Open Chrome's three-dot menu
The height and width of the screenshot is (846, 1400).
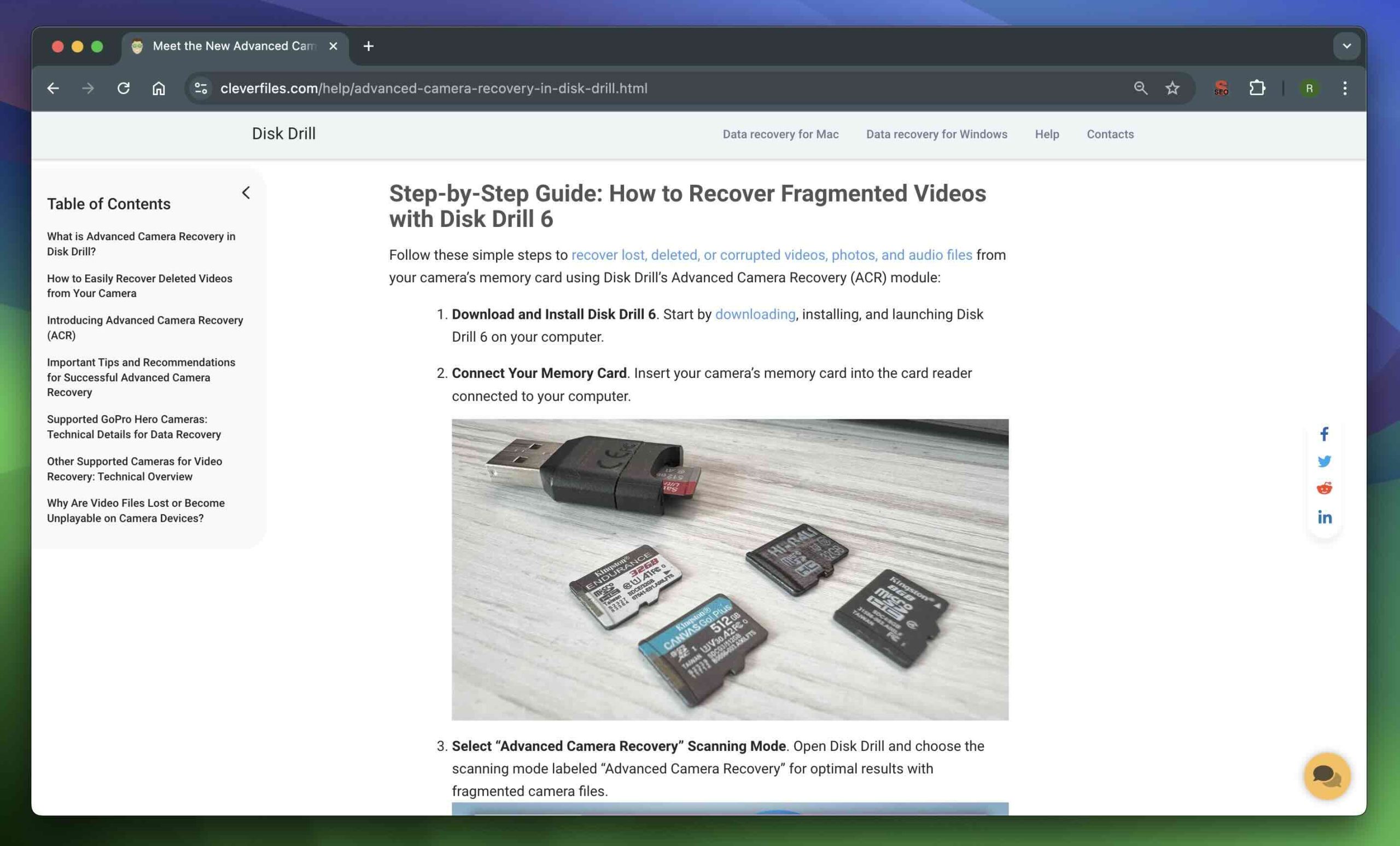coord(1344,88)
